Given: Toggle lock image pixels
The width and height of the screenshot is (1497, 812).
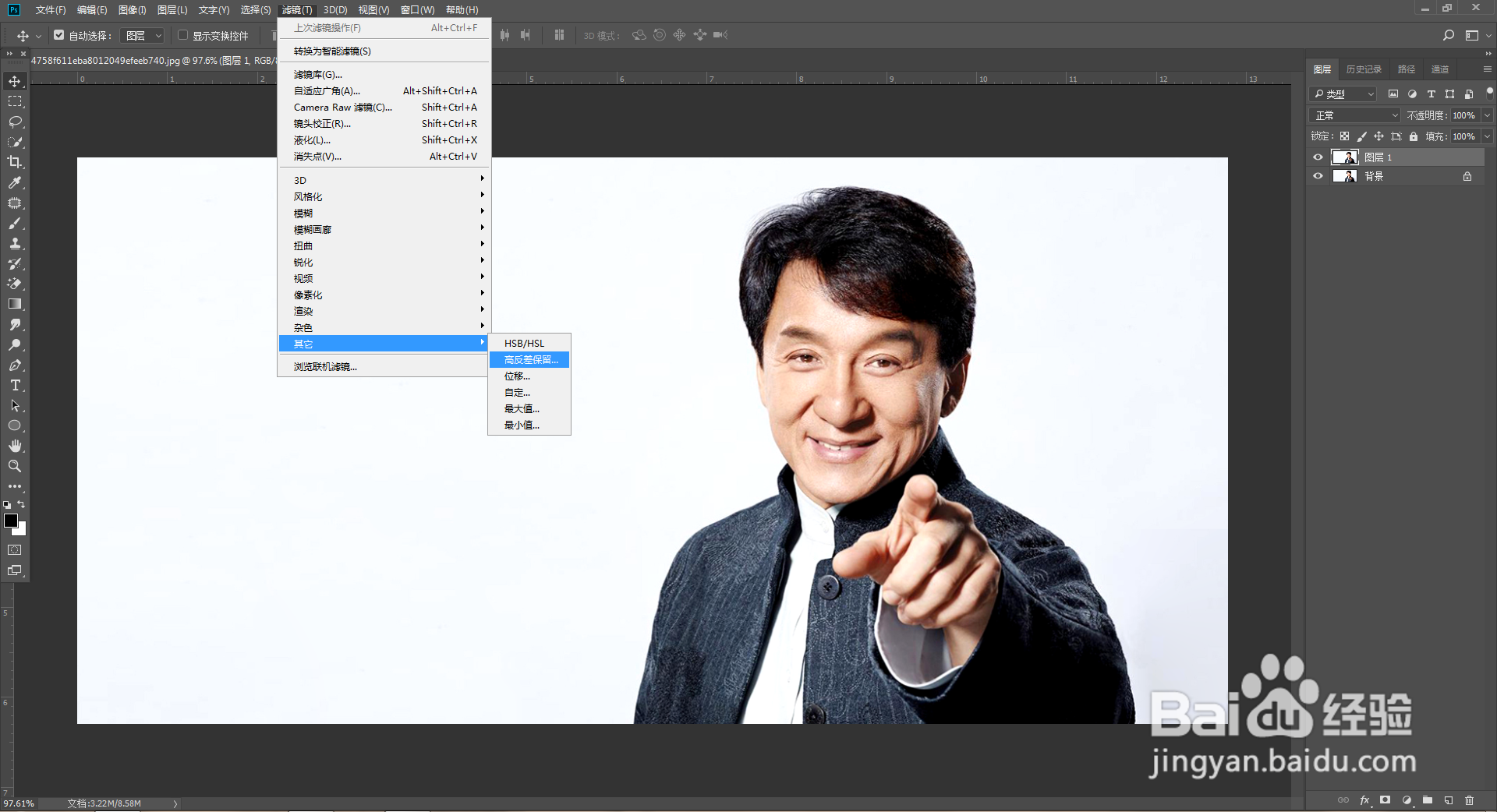Looking at the screenshot, I should point(1362,136).
